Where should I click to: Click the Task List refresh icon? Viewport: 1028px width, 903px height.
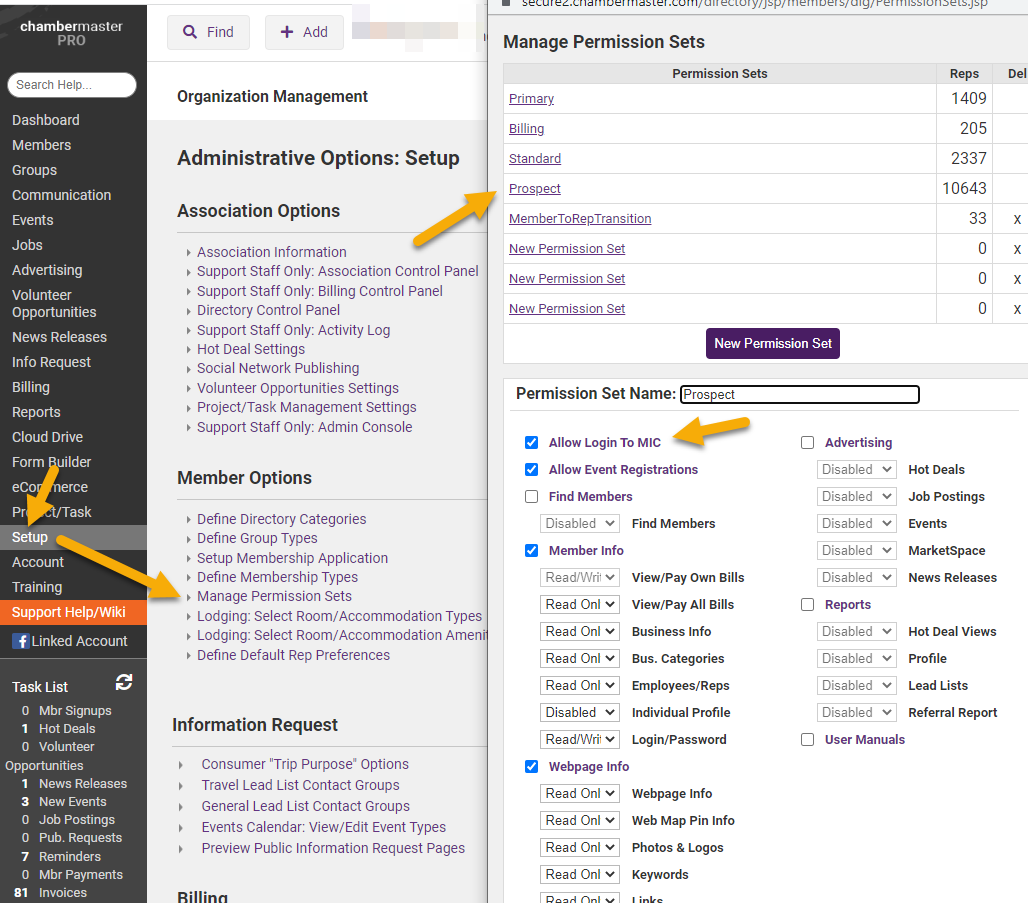tap(124, 682)
